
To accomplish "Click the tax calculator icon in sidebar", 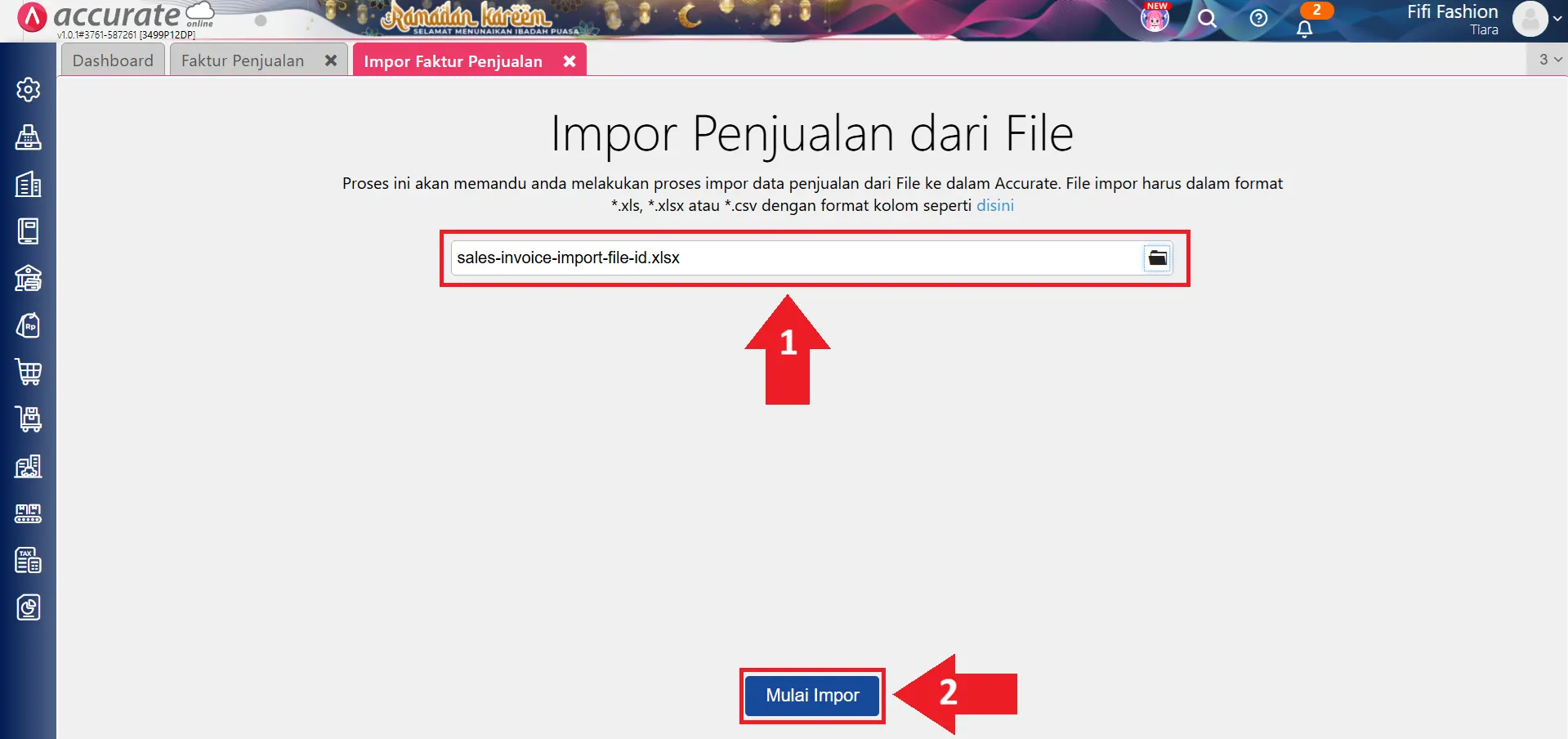I will tap(29, 561).
